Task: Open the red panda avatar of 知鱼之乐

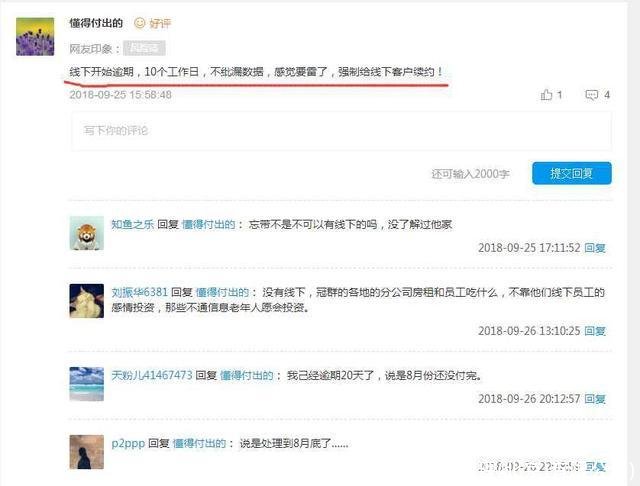Action: [87, 233]
